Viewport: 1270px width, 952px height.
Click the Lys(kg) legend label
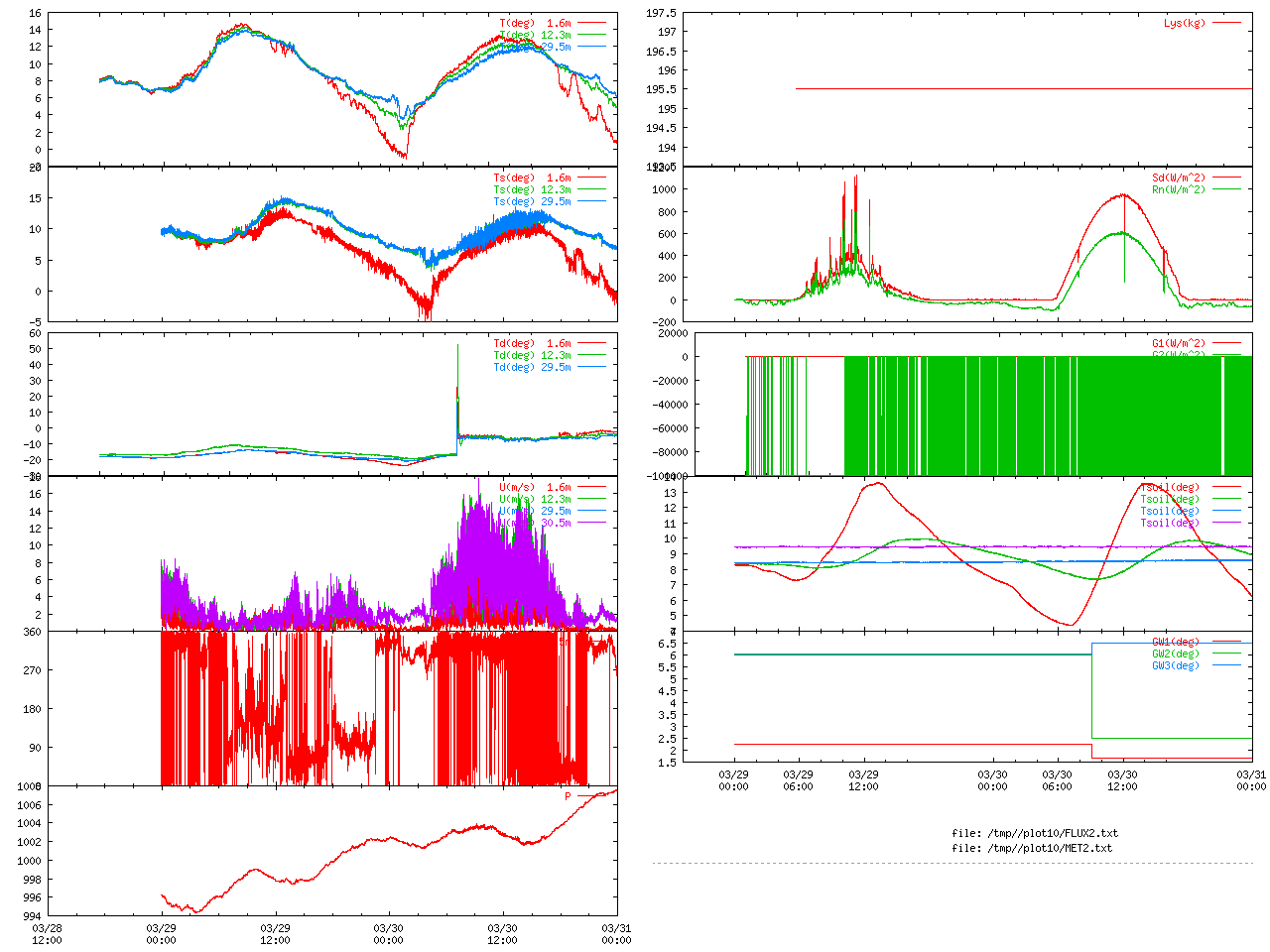[1185, 23]
